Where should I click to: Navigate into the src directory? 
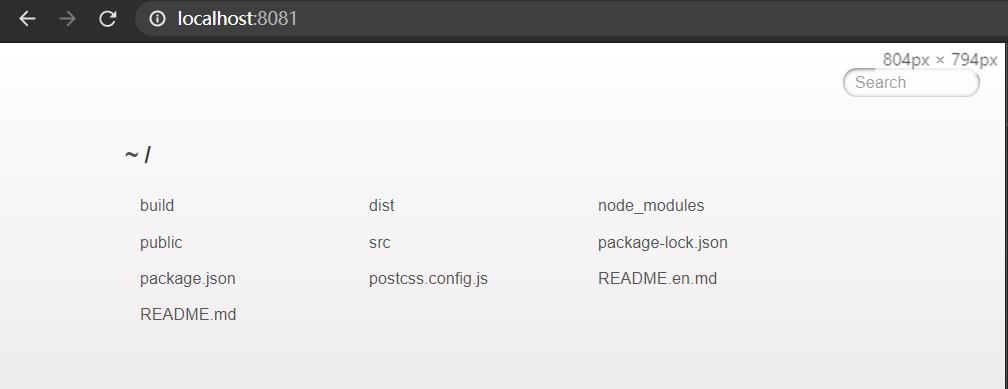380,243
